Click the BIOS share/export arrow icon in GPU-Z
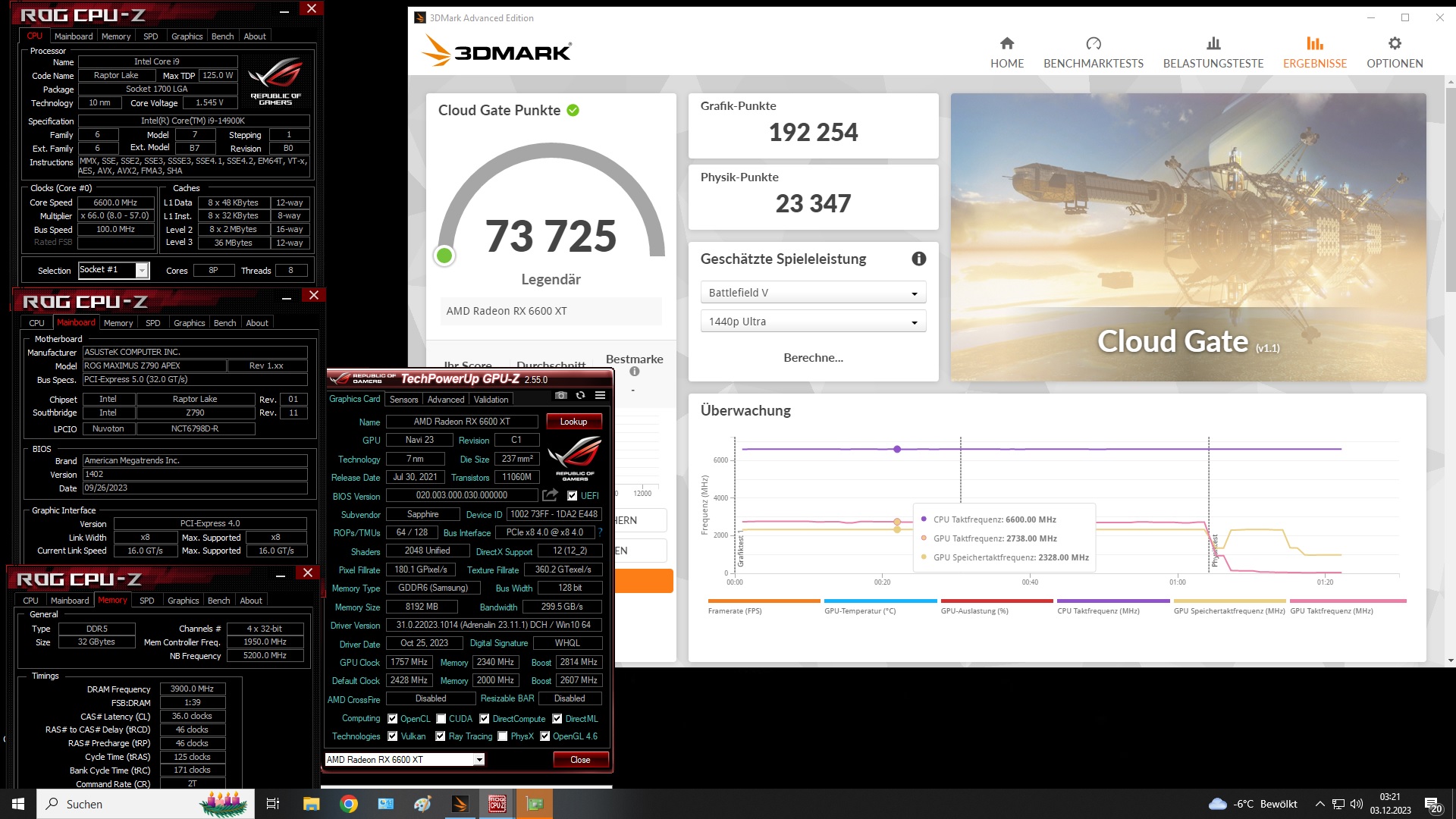The width and height of the screenshot is (1456, 819). pos(551,495)
